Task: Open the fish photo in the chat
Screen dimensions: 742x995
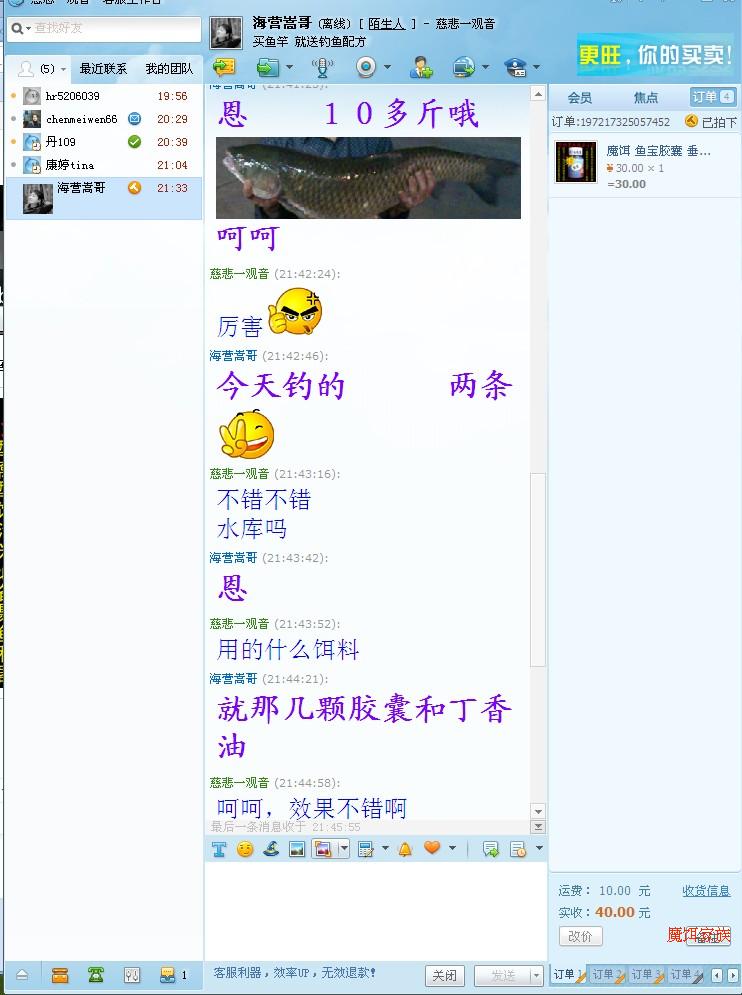Action: click(x=368, y=178)
